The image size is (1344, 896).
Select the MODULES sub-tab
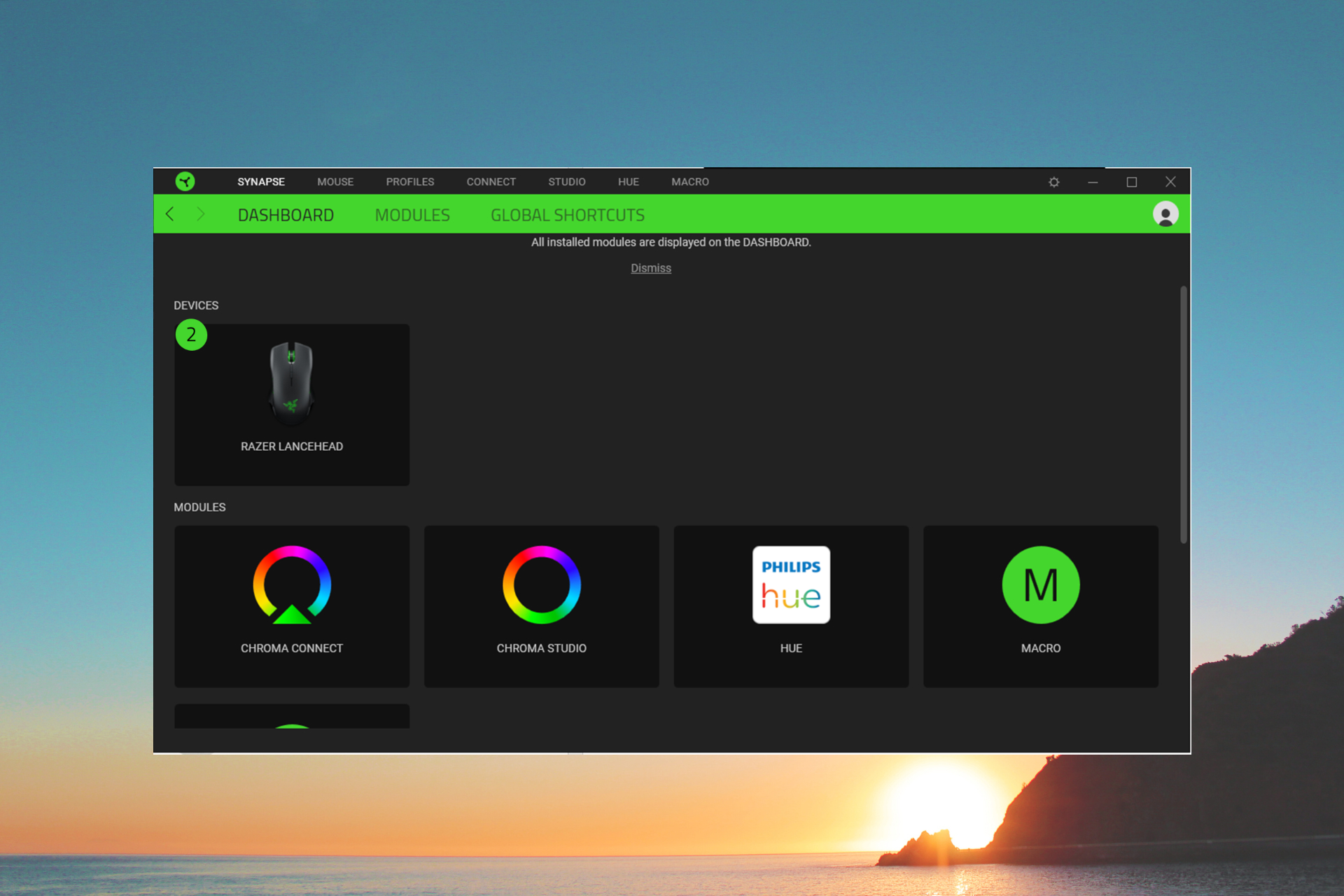(x=412, y=215)
